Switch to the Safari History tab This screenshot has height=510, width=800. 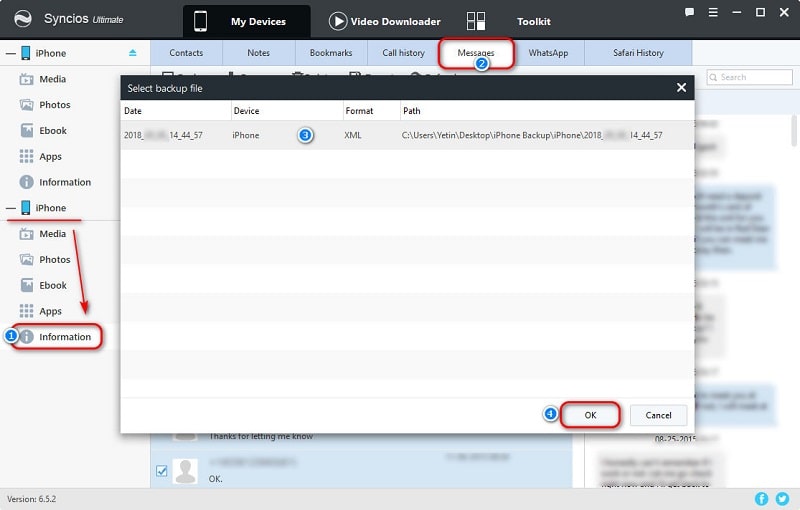pyautogui.click(x=638, y=53)
